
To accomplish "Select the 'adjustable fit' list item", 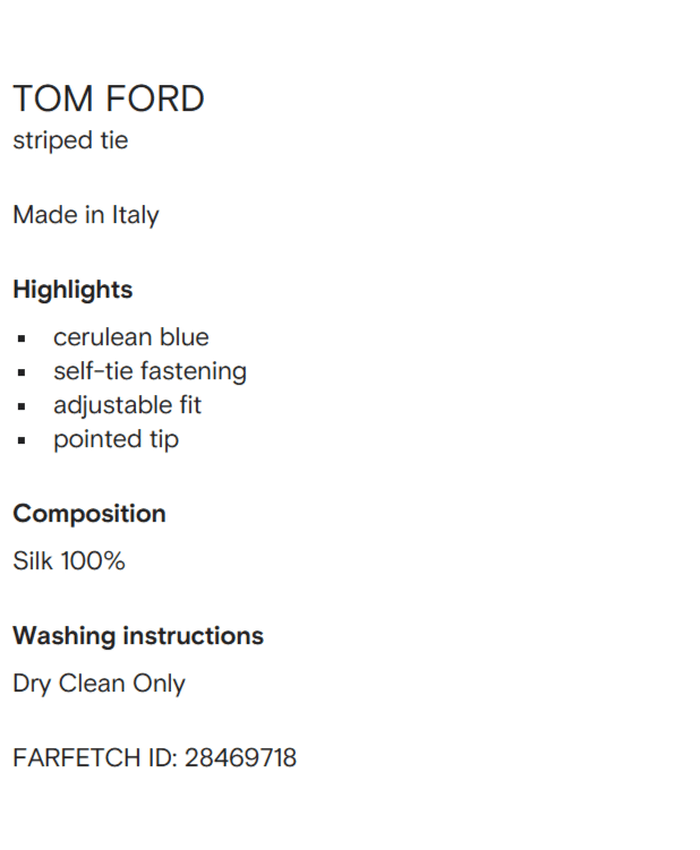I will [x=127, y=405].
